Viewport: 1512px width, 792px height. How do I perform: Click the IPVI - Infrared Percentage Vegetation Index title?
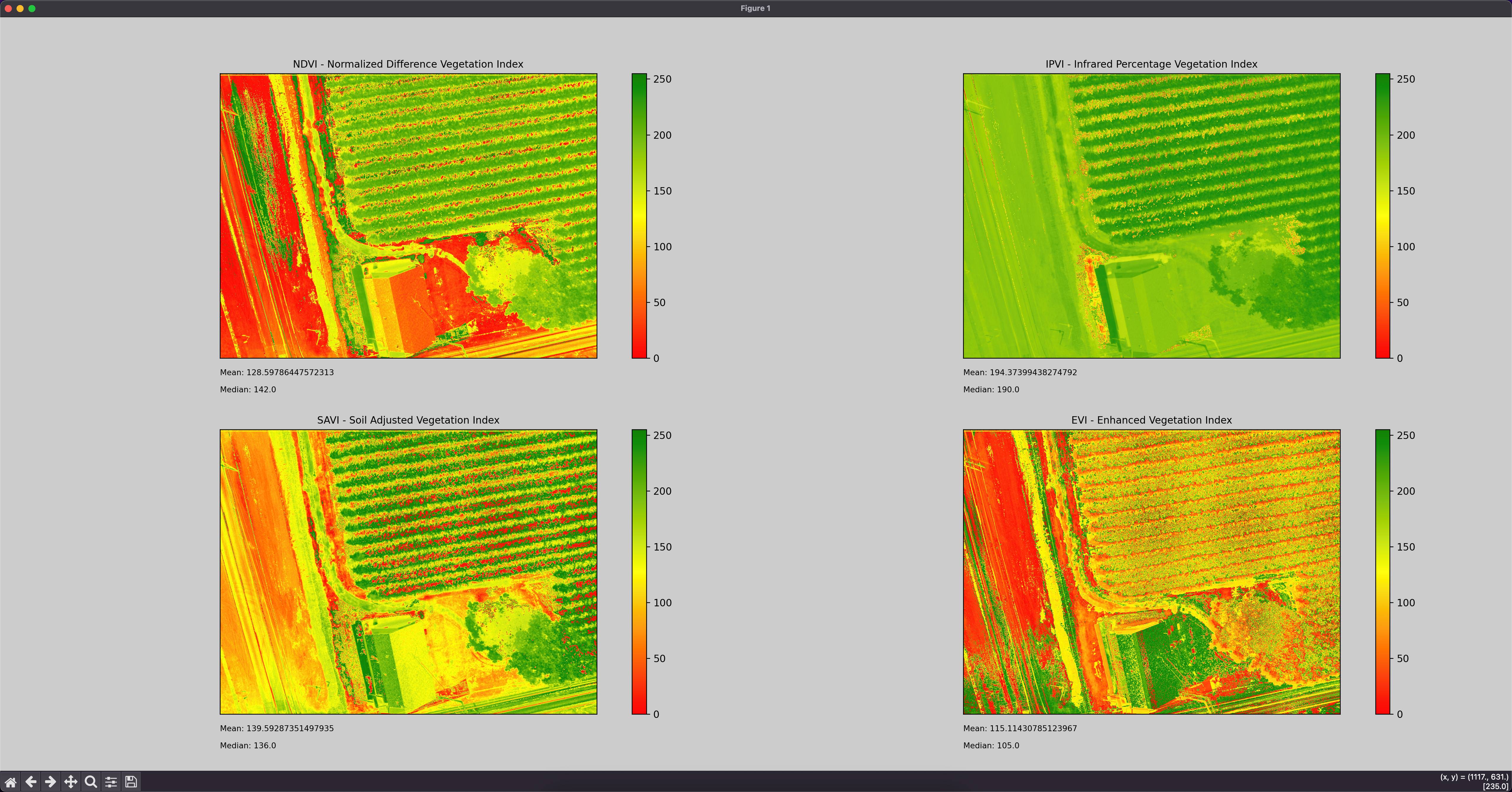(x=1151, y=64)
